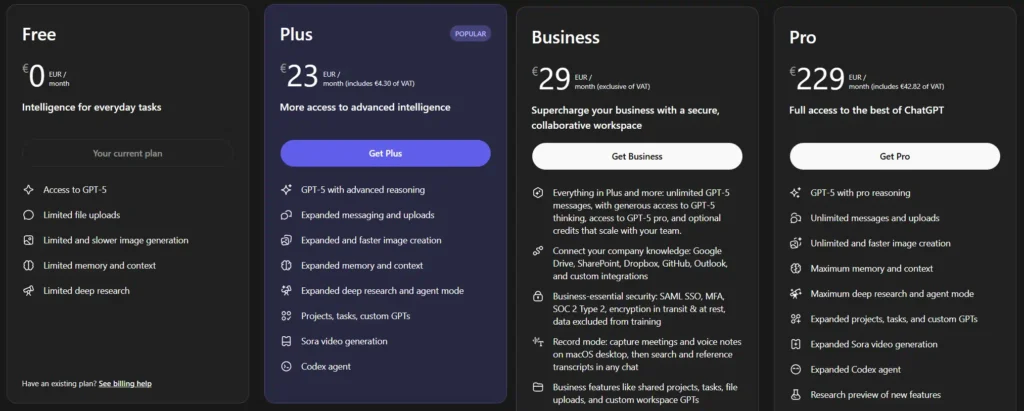Click the icon next to 'Limited file uploads'

pos(28,214)
